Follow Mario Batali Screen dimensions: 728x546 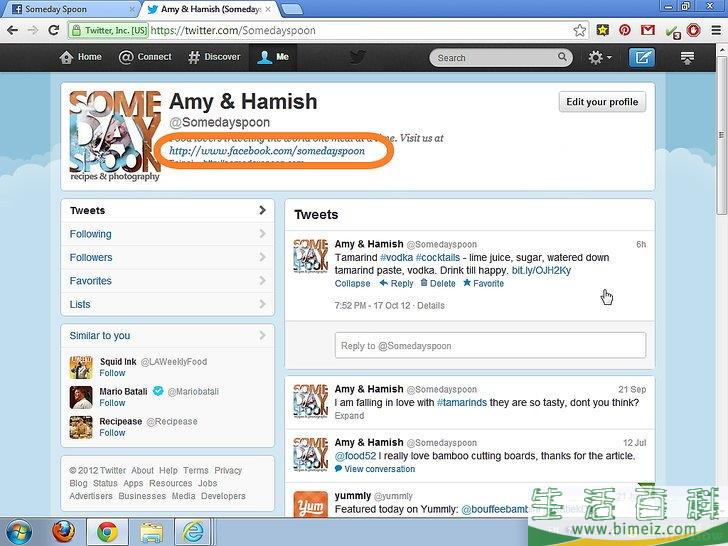pos(112,403)
